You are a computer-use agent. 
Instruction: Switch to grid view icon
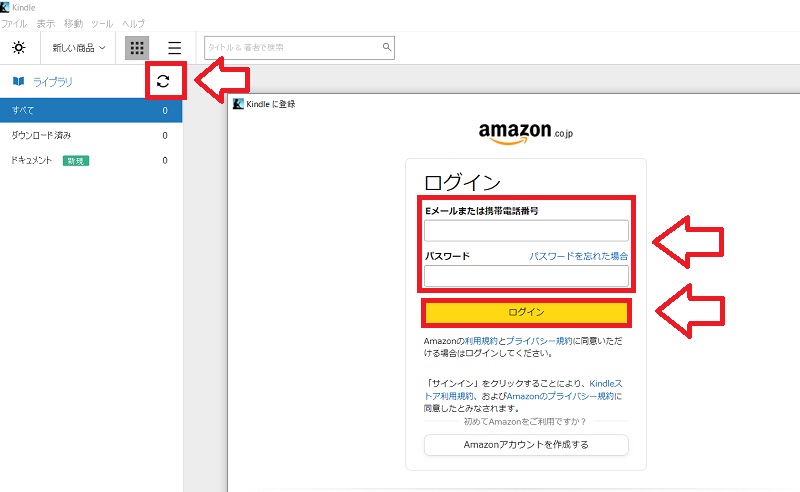pyautogui.click(x=137, y=48)
